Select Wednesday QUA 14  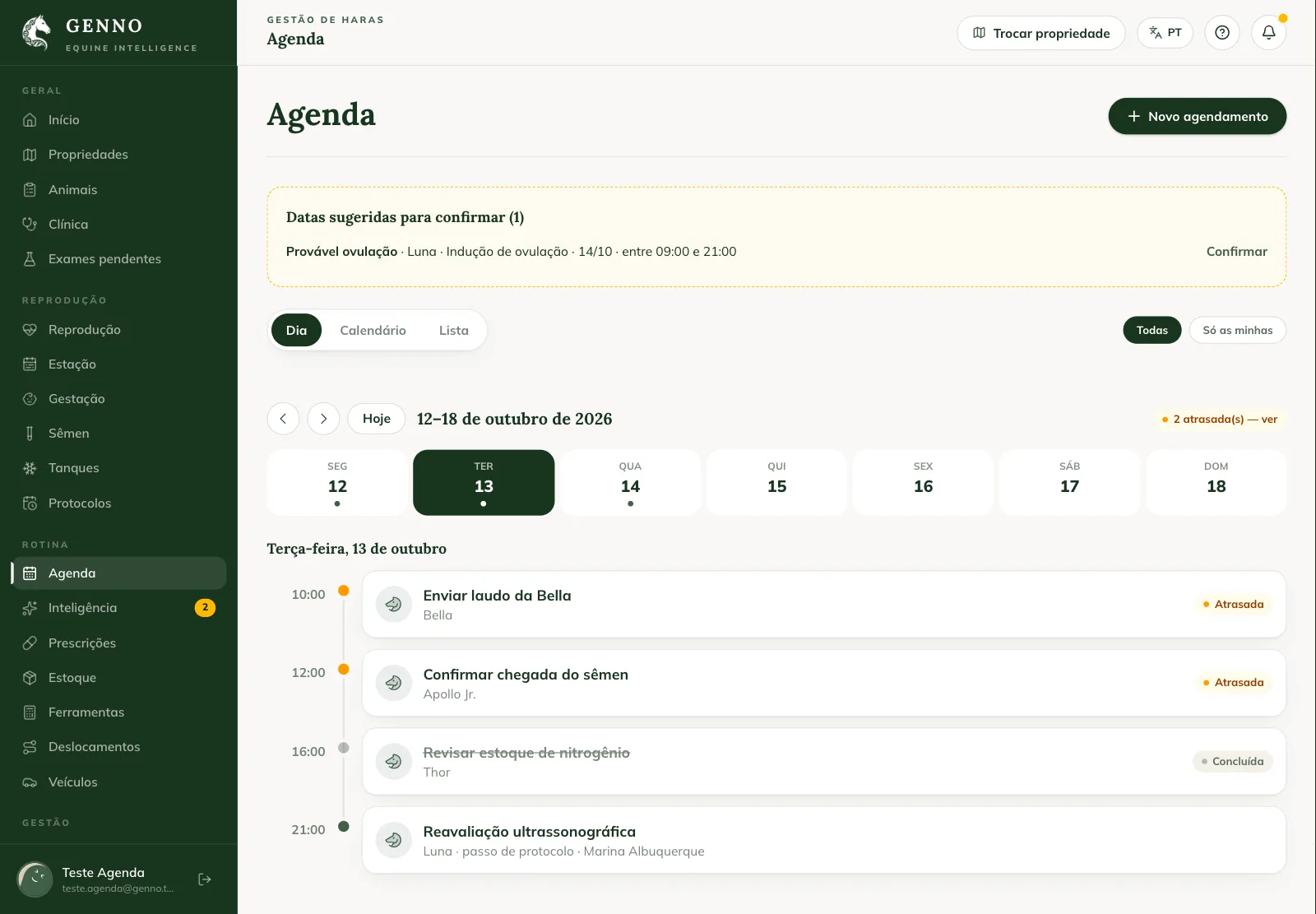pyautogui.click(x=630, y=483)
